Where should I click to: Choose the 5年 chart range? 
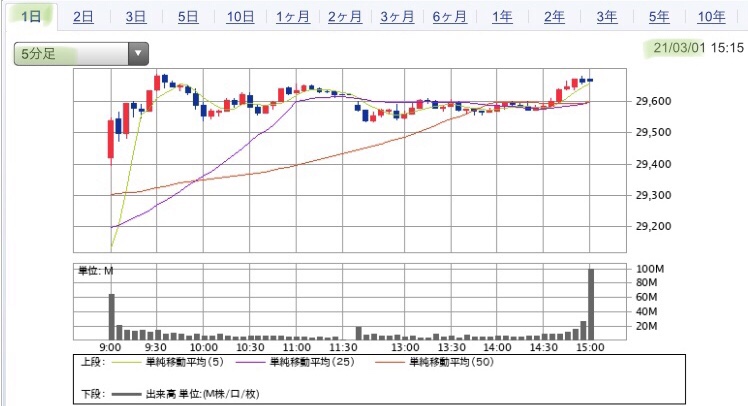(659, 17)
